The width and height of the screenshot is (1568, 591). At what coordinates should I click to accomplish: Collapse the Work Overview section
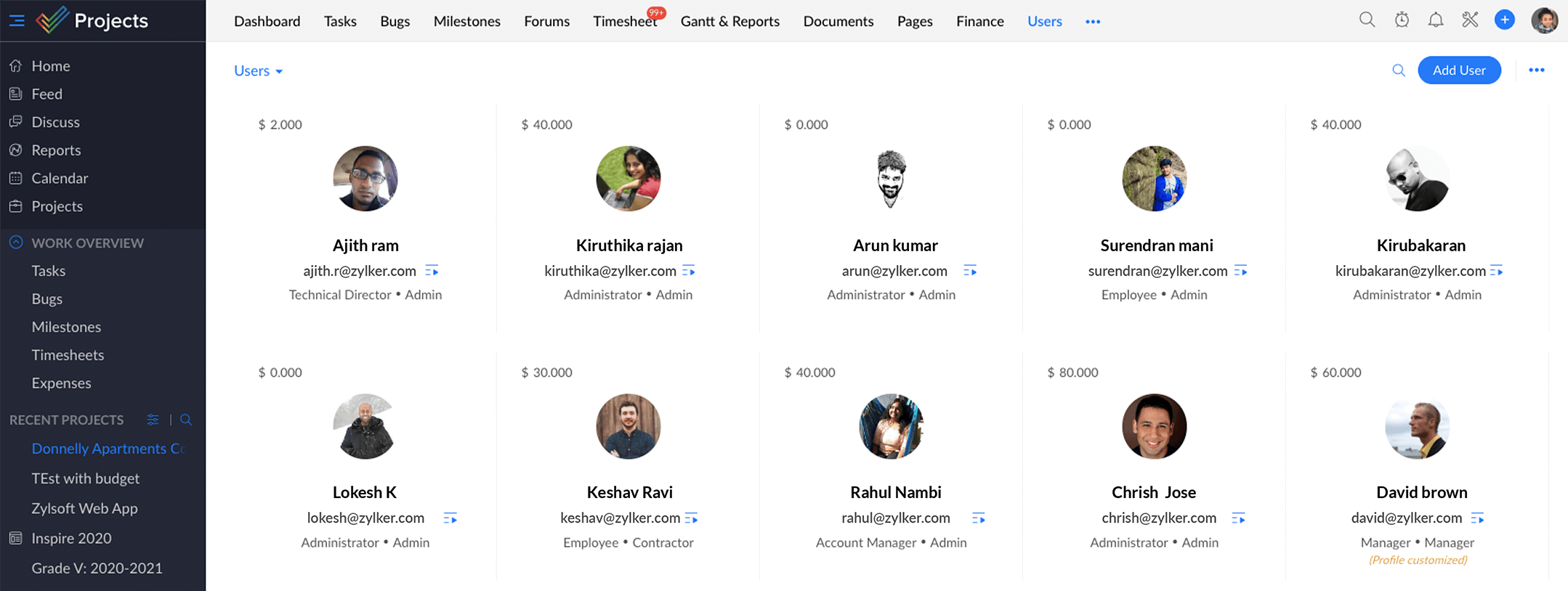point(16,242)
